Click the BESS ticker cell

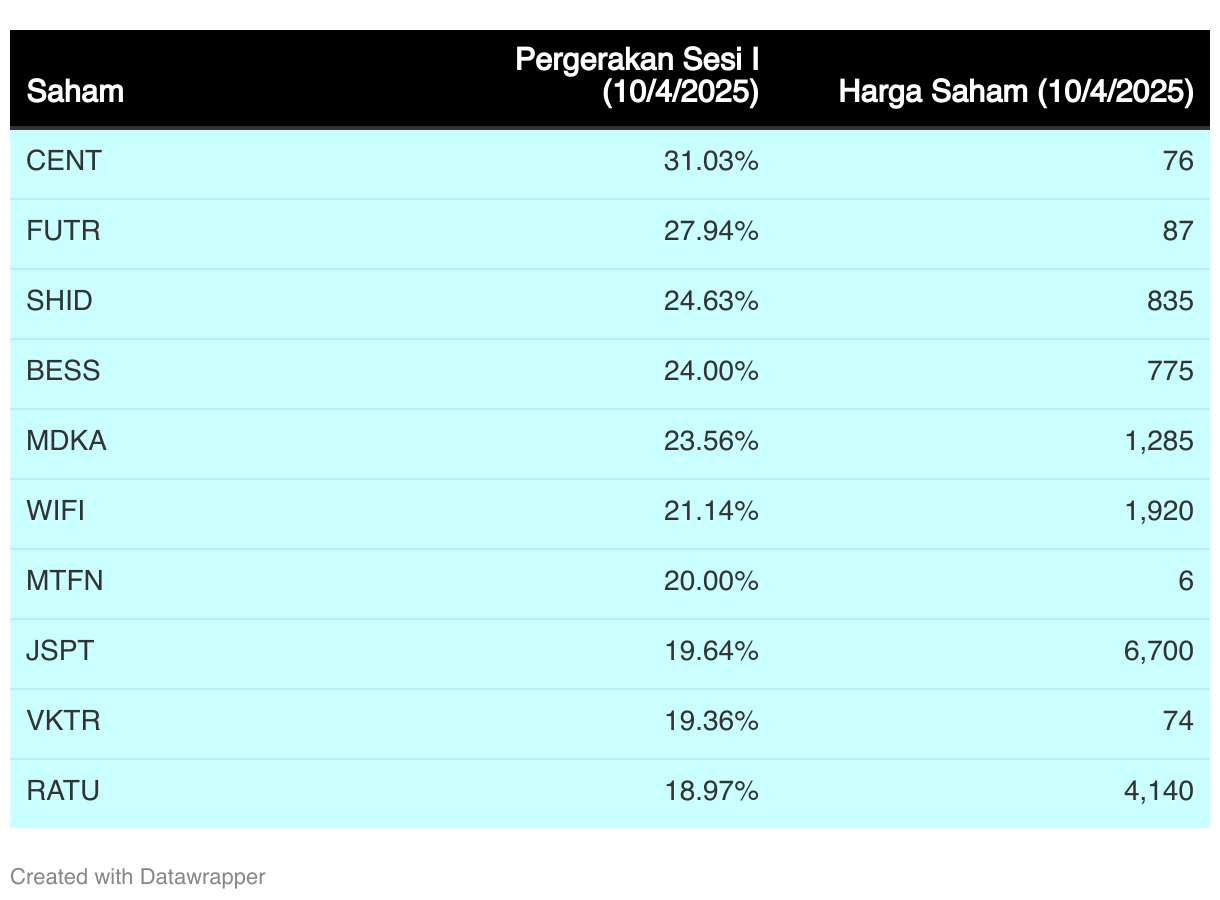pyautogui.click(x=64, y=371)
